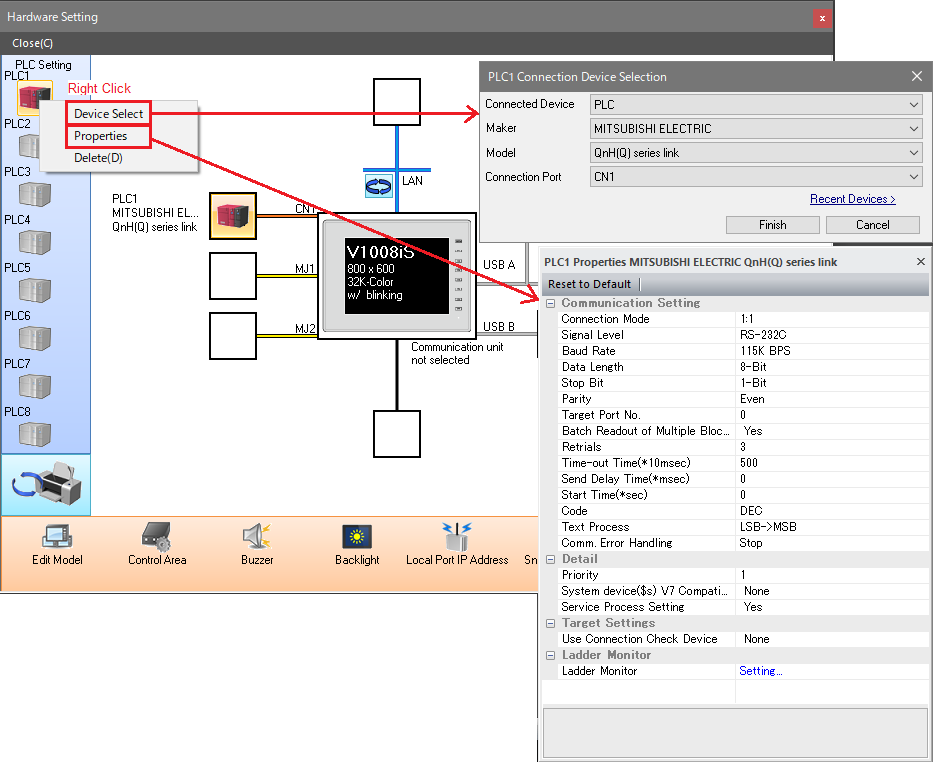Click the Edit Model icon
933x762 pixels.
coord(56,537)
